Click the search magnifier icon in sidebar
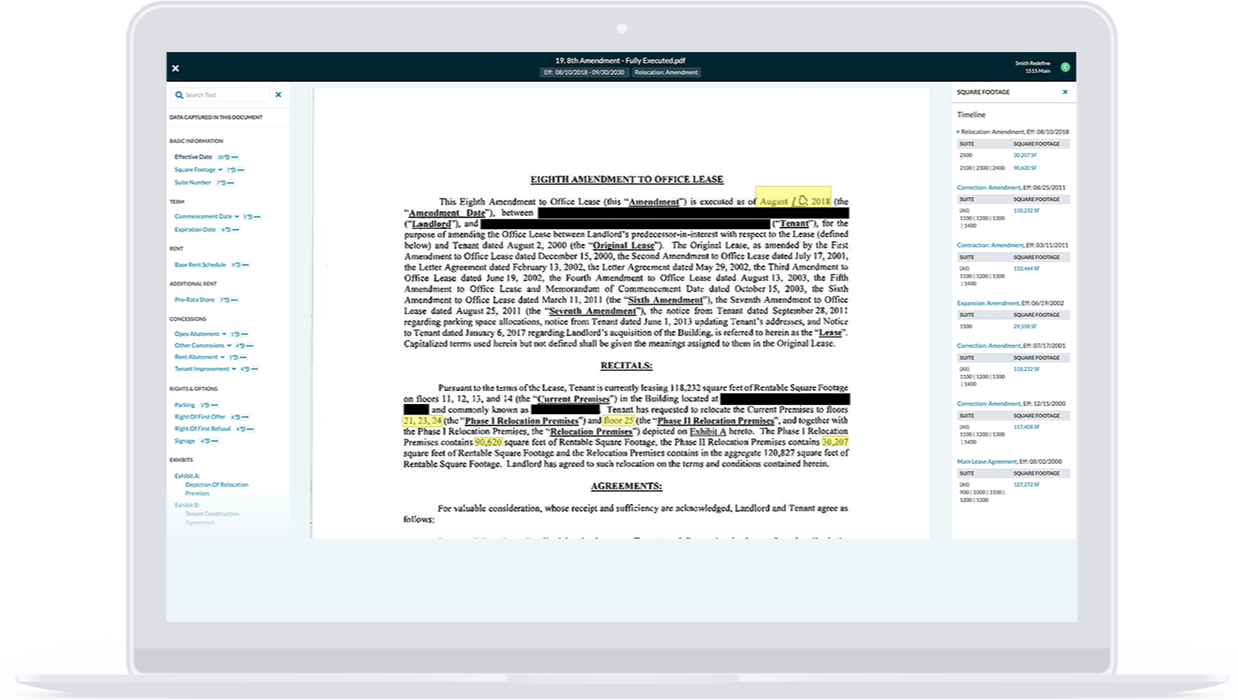The height and width of the screenshot is (700, 1238). click(179, 95)
